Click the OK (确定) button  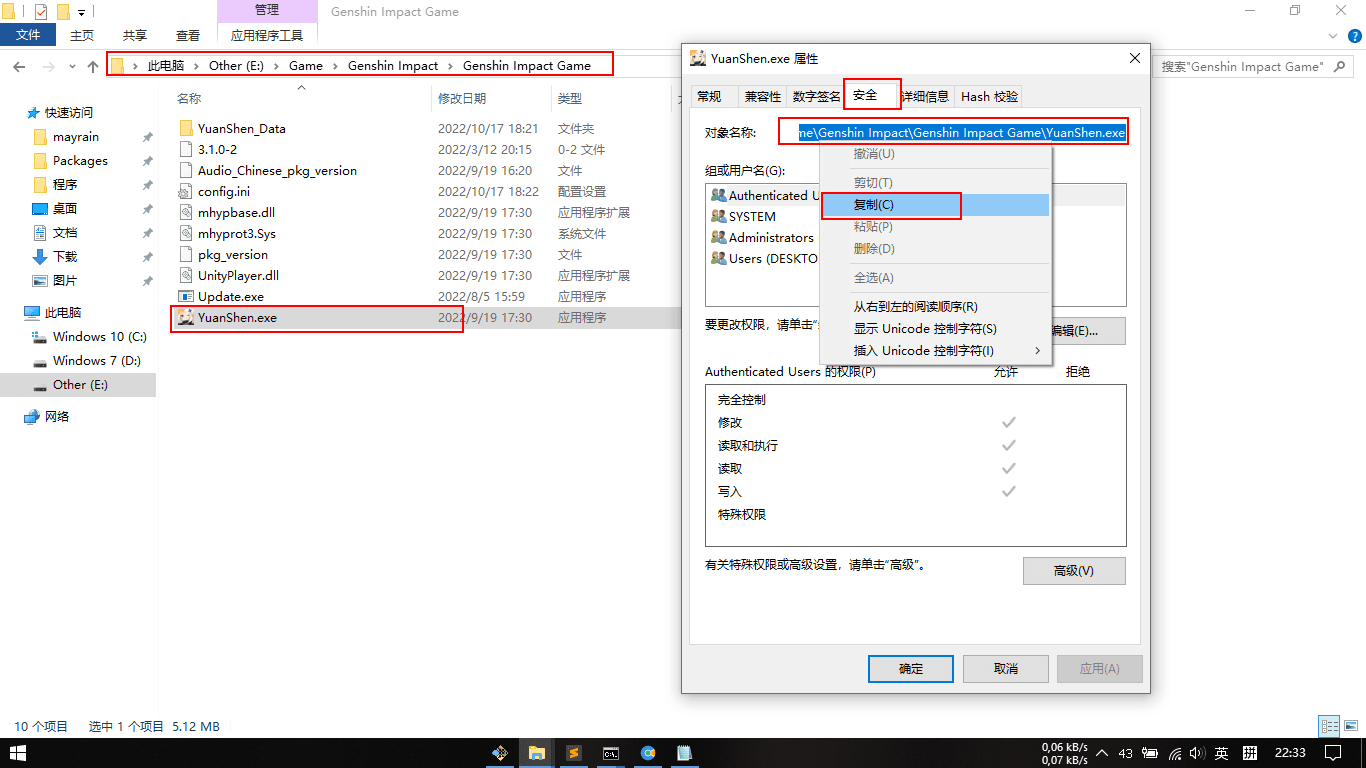[911, 668]
